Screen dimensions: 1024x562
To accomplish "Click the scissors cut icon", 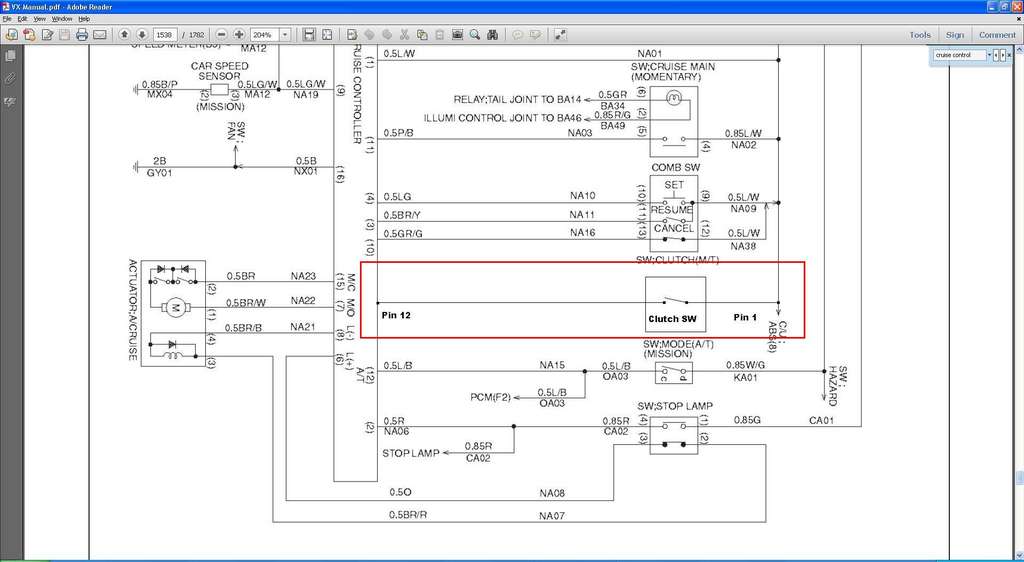I will click(x=405, y=35).
